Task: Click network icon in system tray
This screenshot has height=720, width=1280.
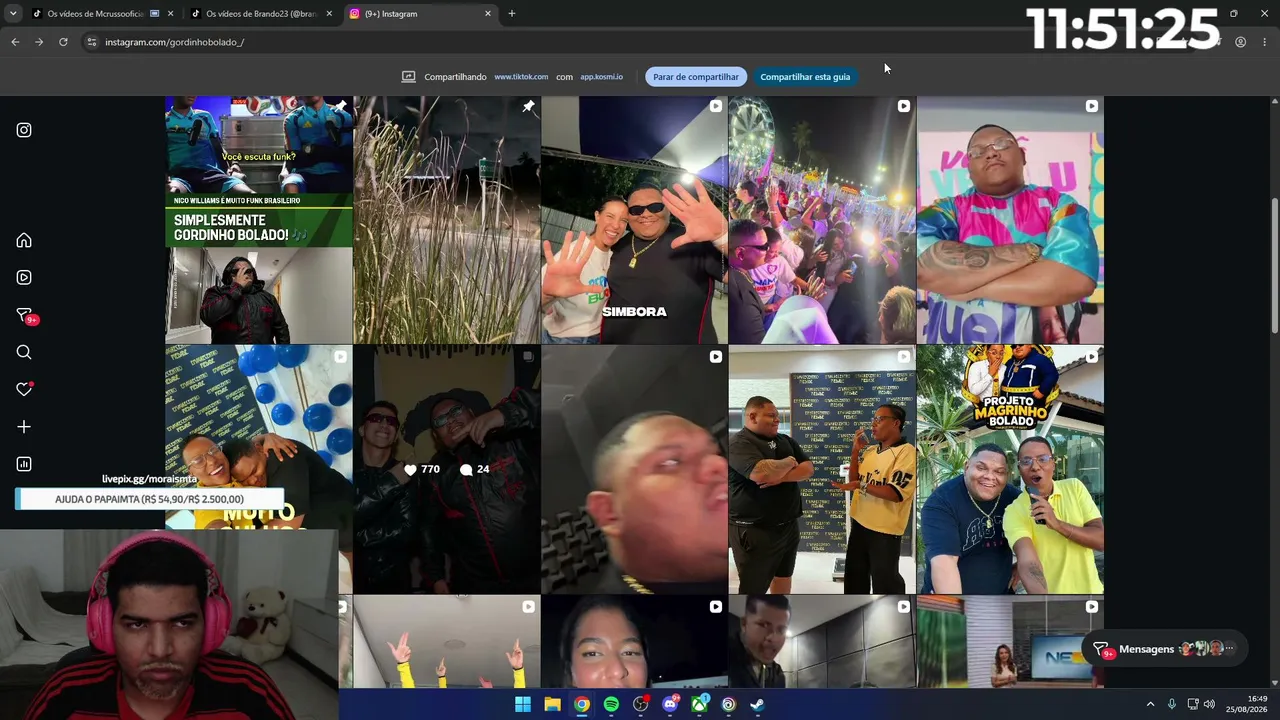Action: click(1192, 704)
